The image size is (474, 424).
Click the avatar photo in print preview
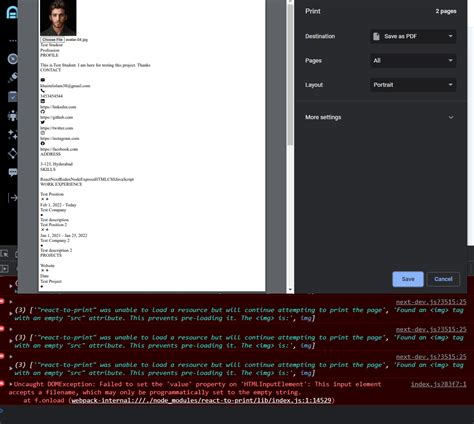(58, 18)
